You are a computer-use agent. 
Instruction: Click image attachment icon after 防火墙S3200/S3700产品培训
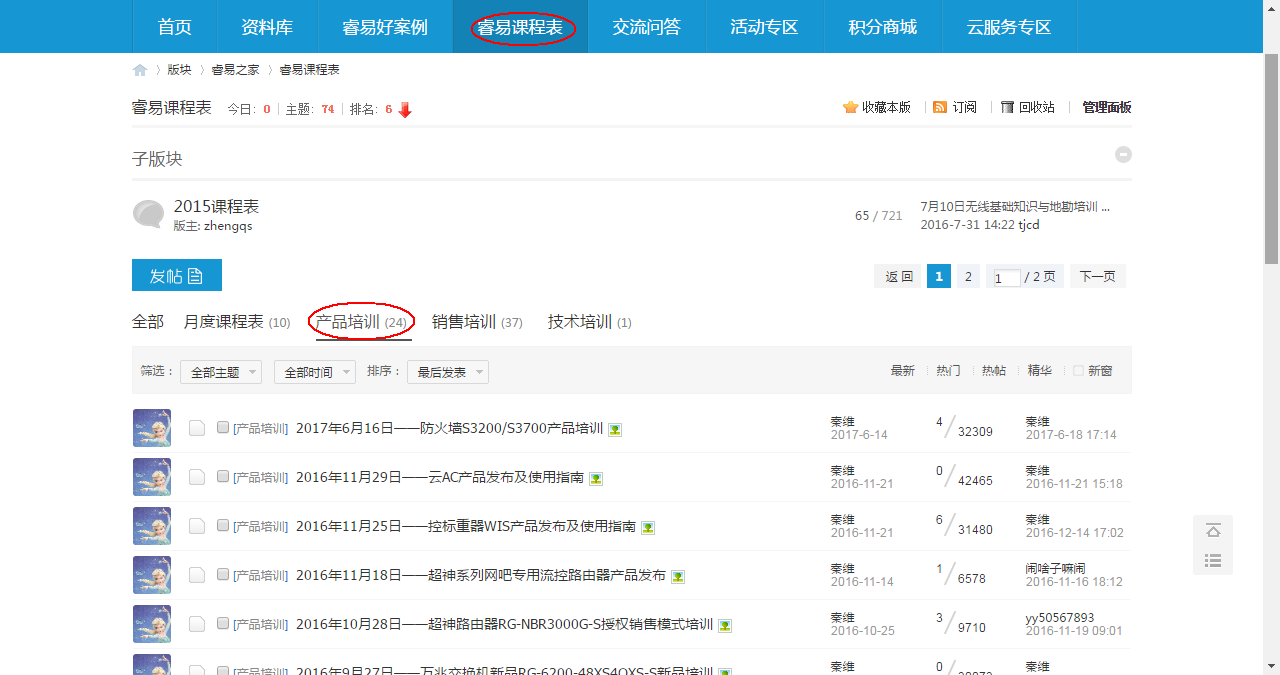click(x=616, y=429)
